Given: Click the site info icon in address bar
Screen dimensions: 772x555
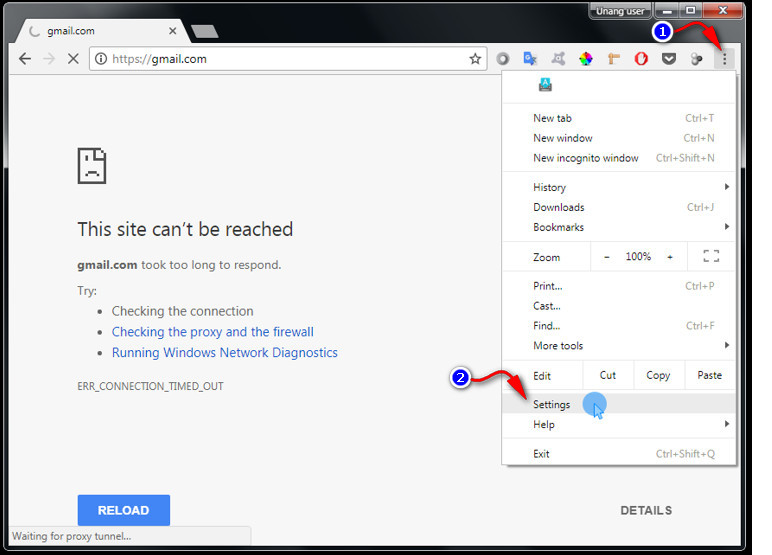Looking at the screenshot, I should [100, 59].
